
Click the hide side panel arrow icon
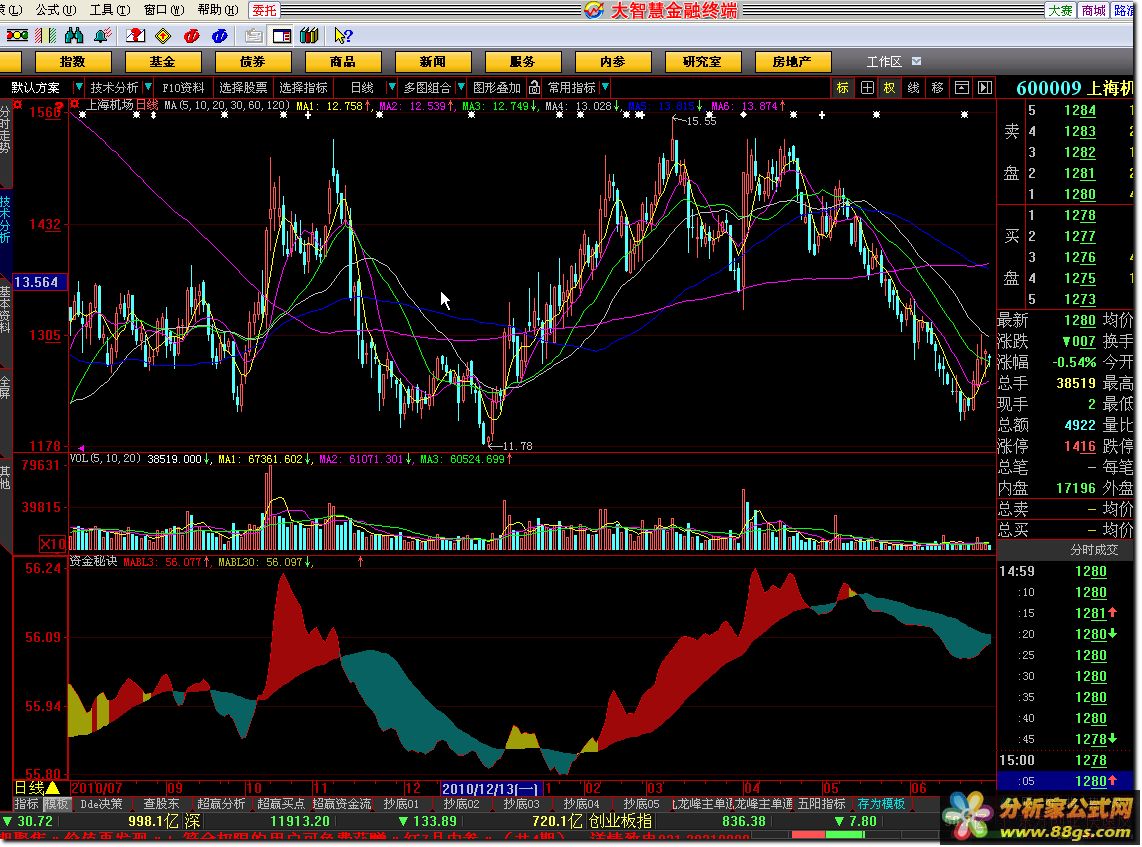pos(985,88)
